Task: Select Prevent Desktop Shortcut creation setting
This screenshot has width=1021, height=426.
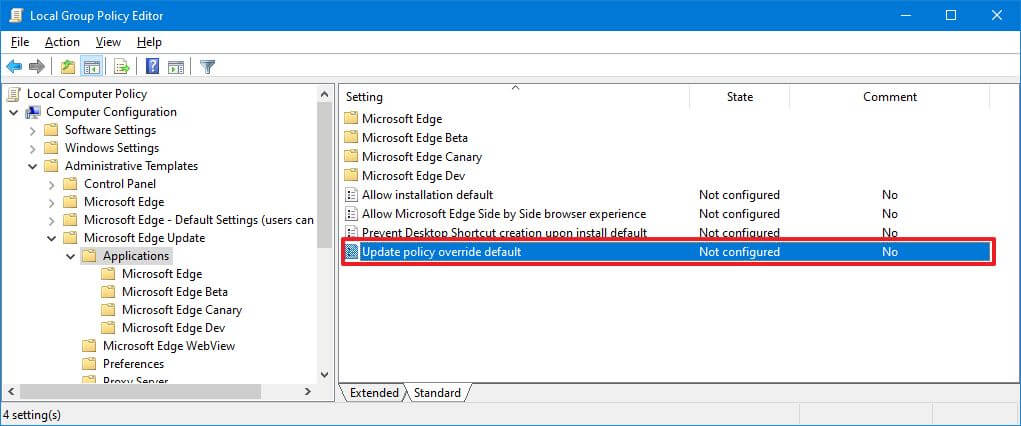Action: [x=505, y=233]
